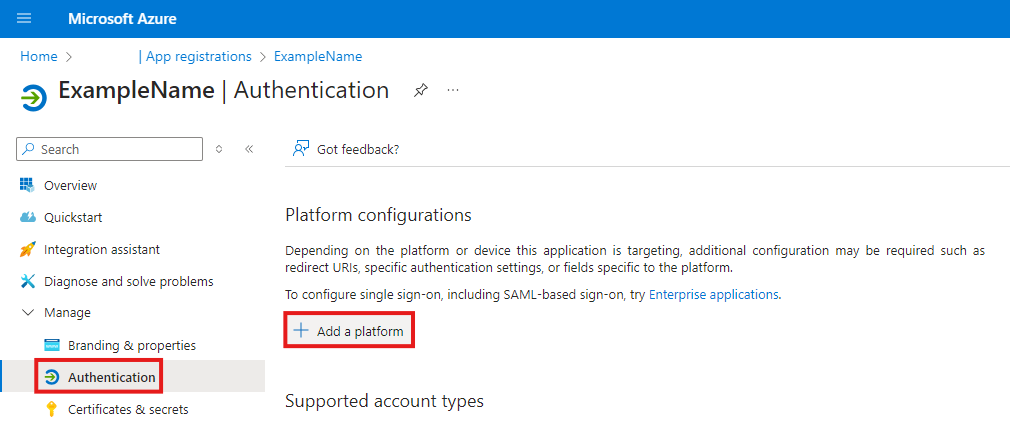This screenshot has height=421, width=1010.
Task: Open the hamburger portal menu
Action: click(x=24, y=19)
